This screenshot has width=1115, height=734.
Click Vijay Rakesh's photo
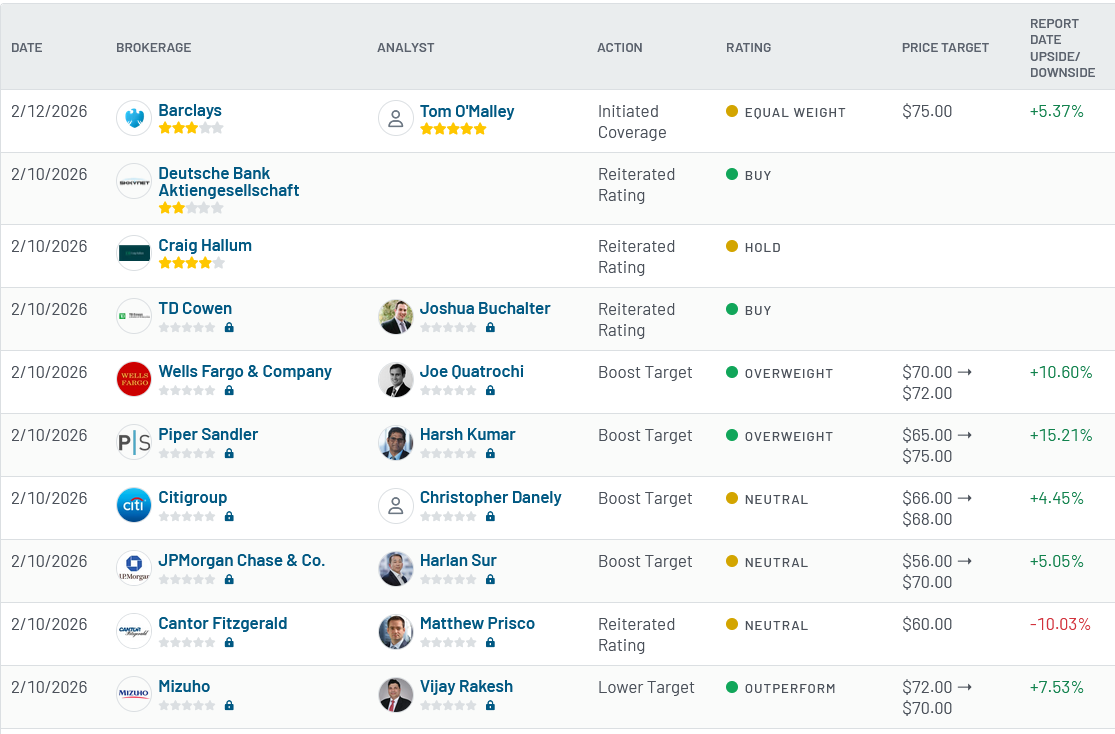[395, 694]
